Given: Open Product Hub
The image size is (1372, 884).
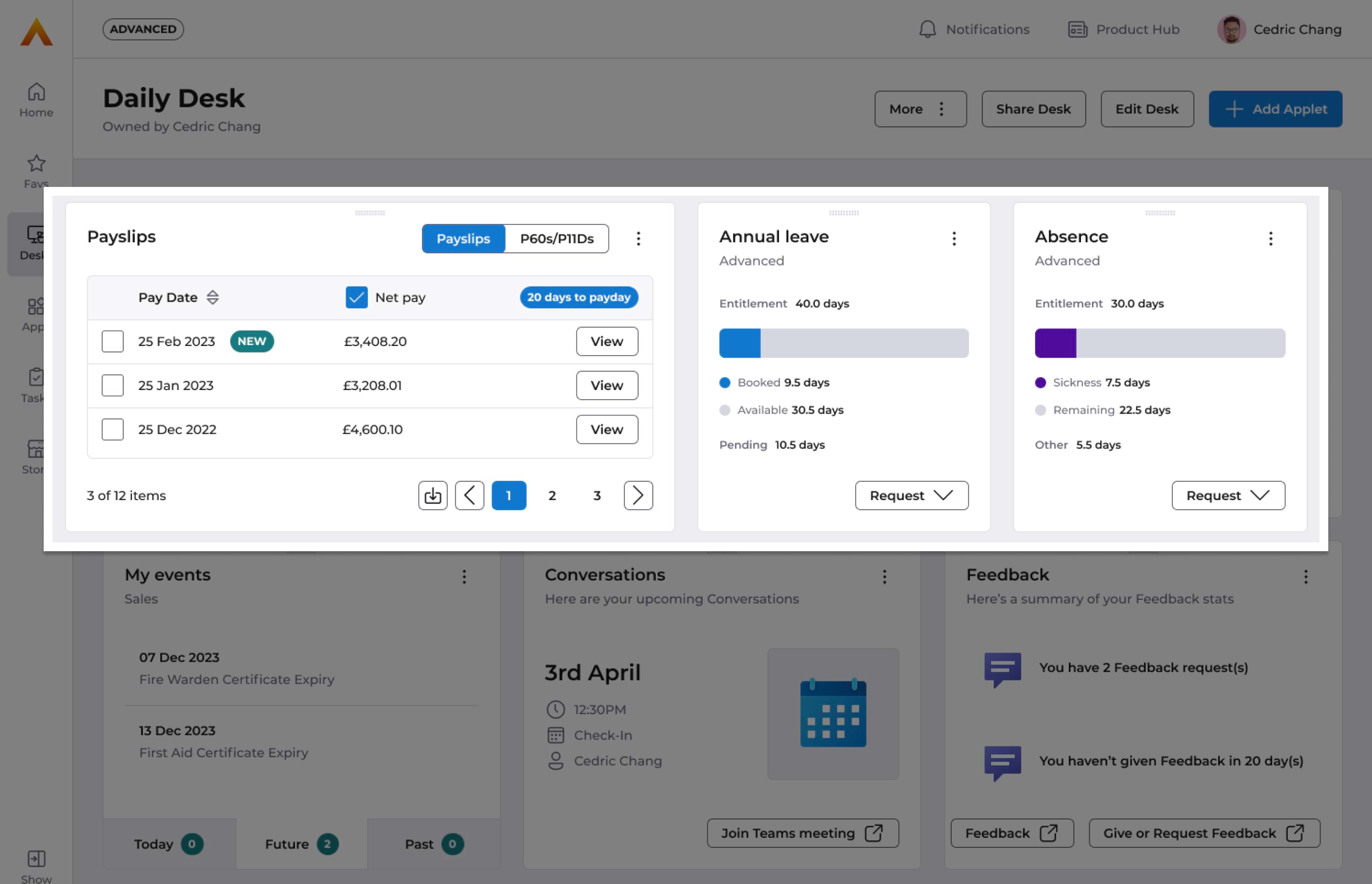Looking at the screenshot, I should 1123,29.
